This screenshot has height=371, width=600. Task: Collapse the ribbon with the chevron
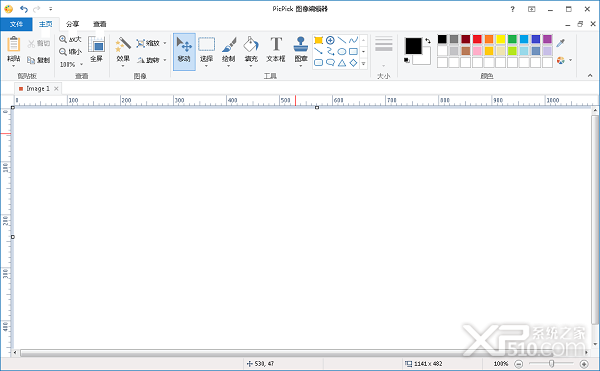590,76
